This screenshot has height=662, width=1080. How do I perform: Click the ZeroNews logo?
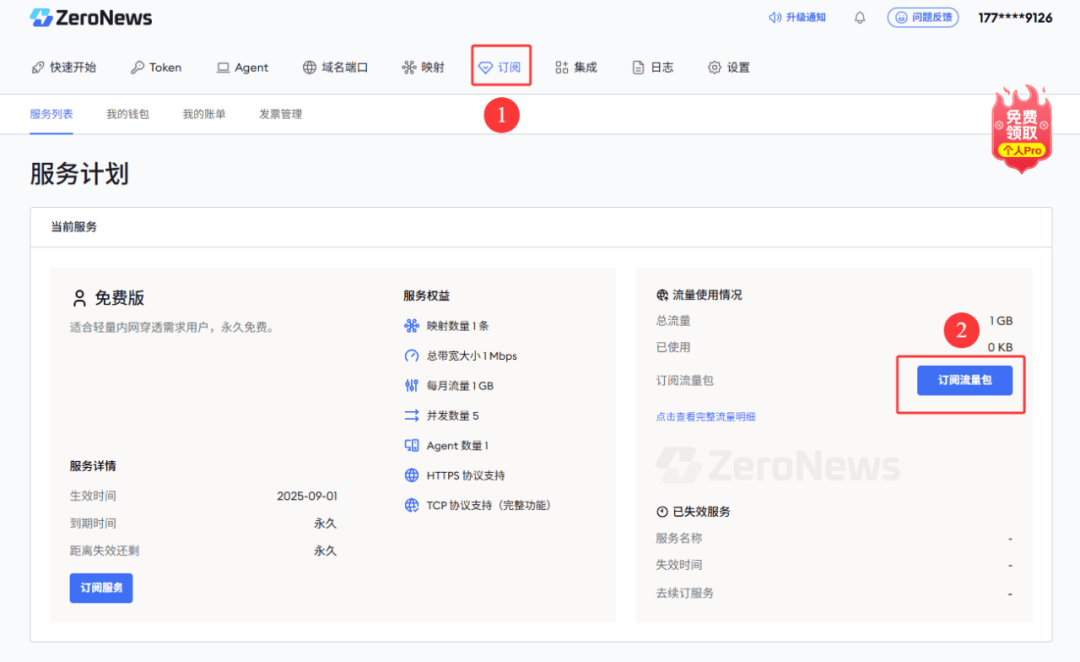coord(91,18)
